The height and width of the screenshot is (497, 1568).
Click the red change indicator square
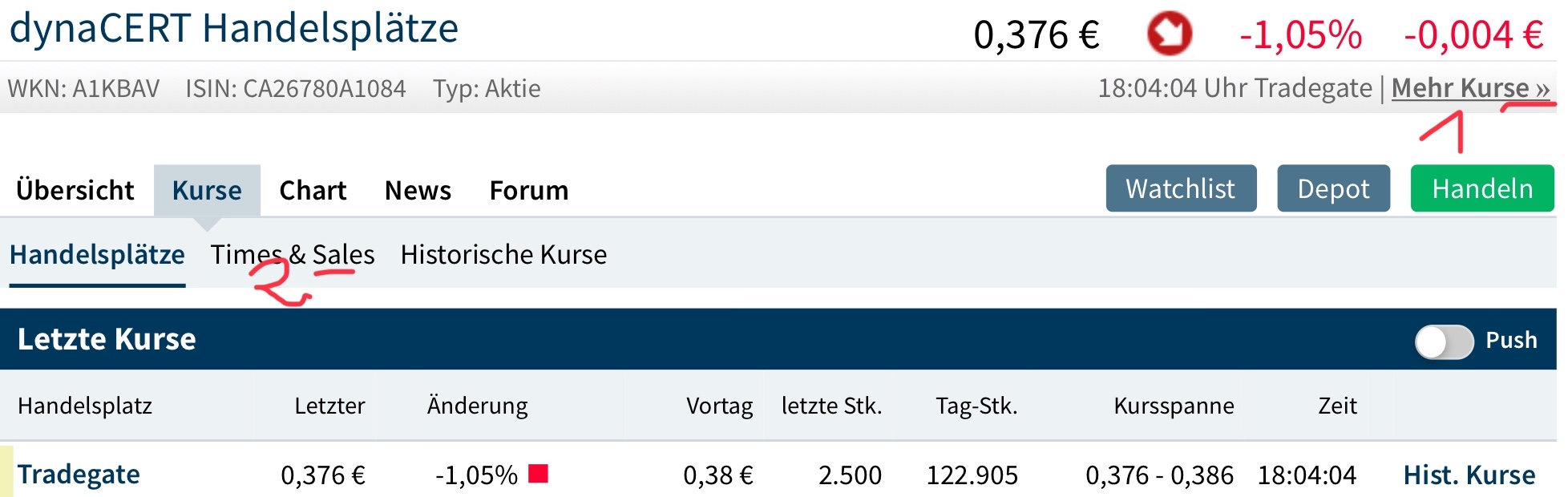538,474
